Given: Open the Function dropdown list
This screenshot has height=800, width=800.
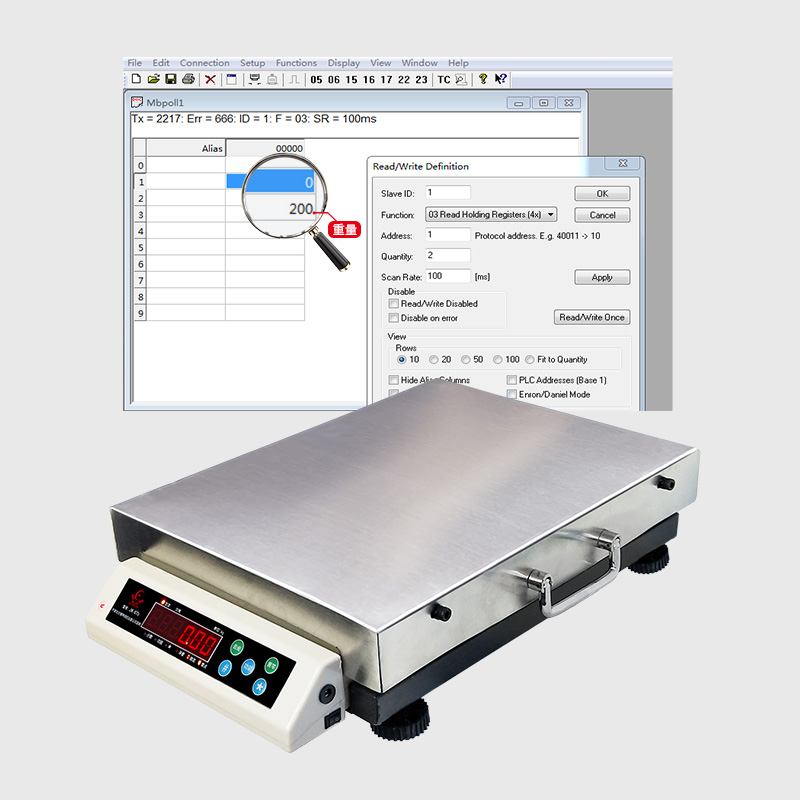Looking at the screenshot, I should tap(550, 215).
